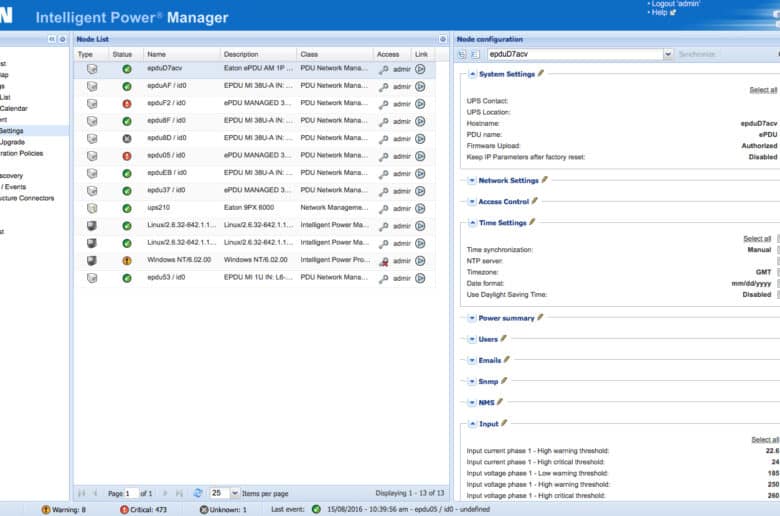Edit Input section with pencil icon
This screenshot has width=780, height=516.
point(504,423)
